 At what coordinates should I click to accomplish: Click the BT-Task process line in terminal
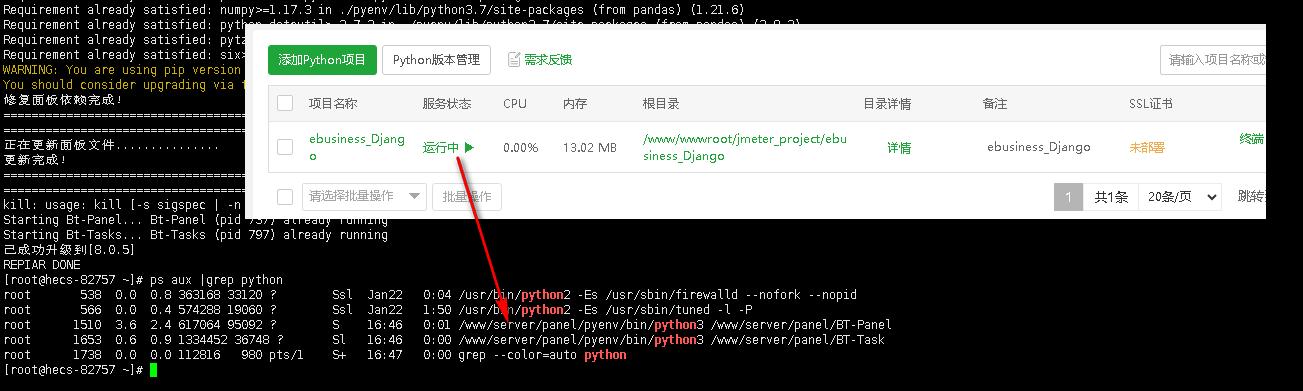click(x=444, y=340)
